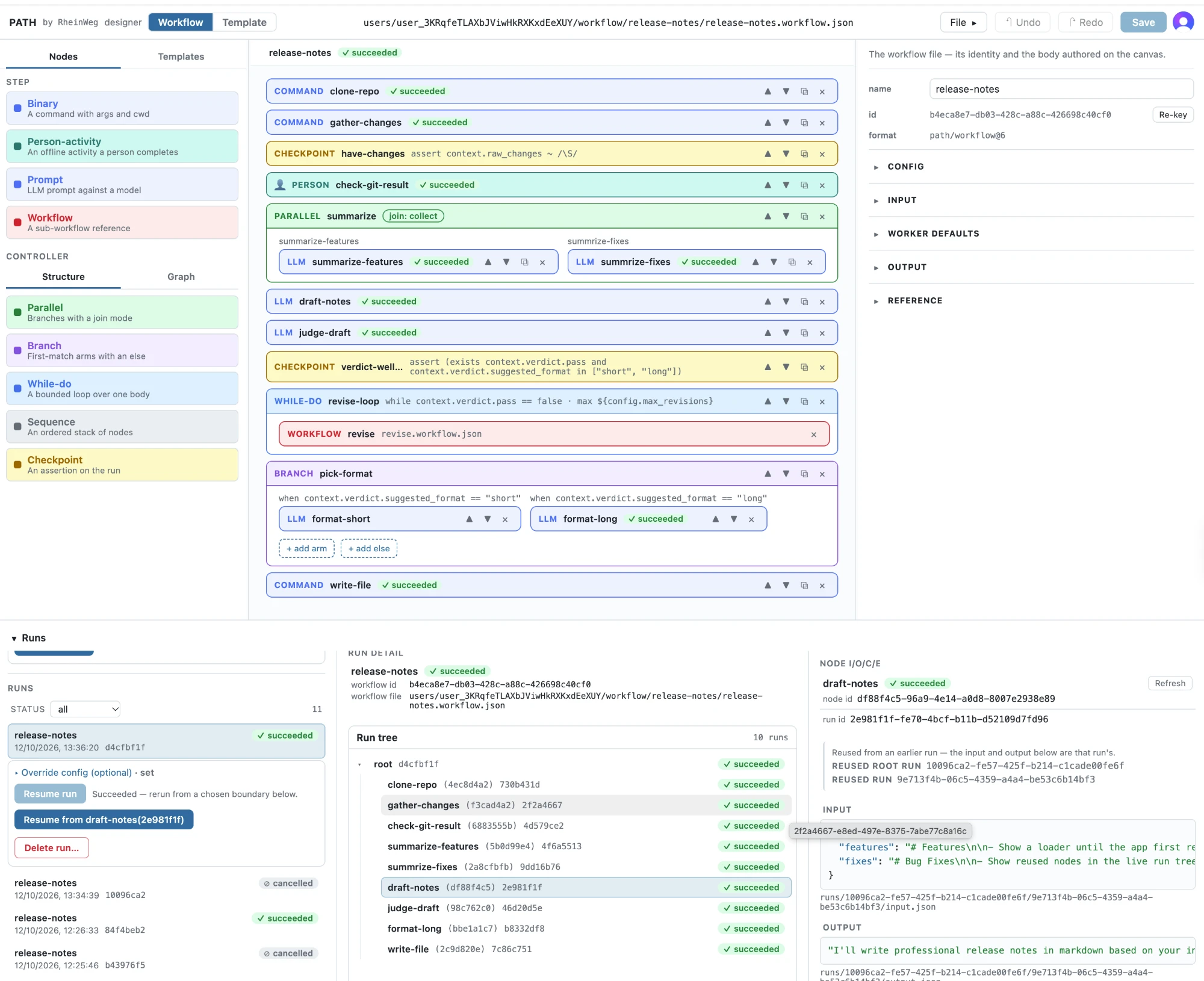This screenshot has height=981, width=1204.
Task: Refresh the node I/O panel
Action: (1170, 683)
